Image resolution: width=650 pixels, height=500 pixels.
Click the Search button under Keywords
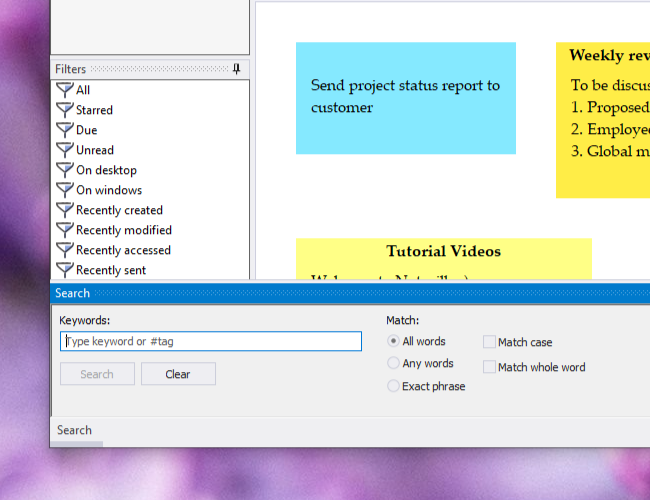pos(97,374)
